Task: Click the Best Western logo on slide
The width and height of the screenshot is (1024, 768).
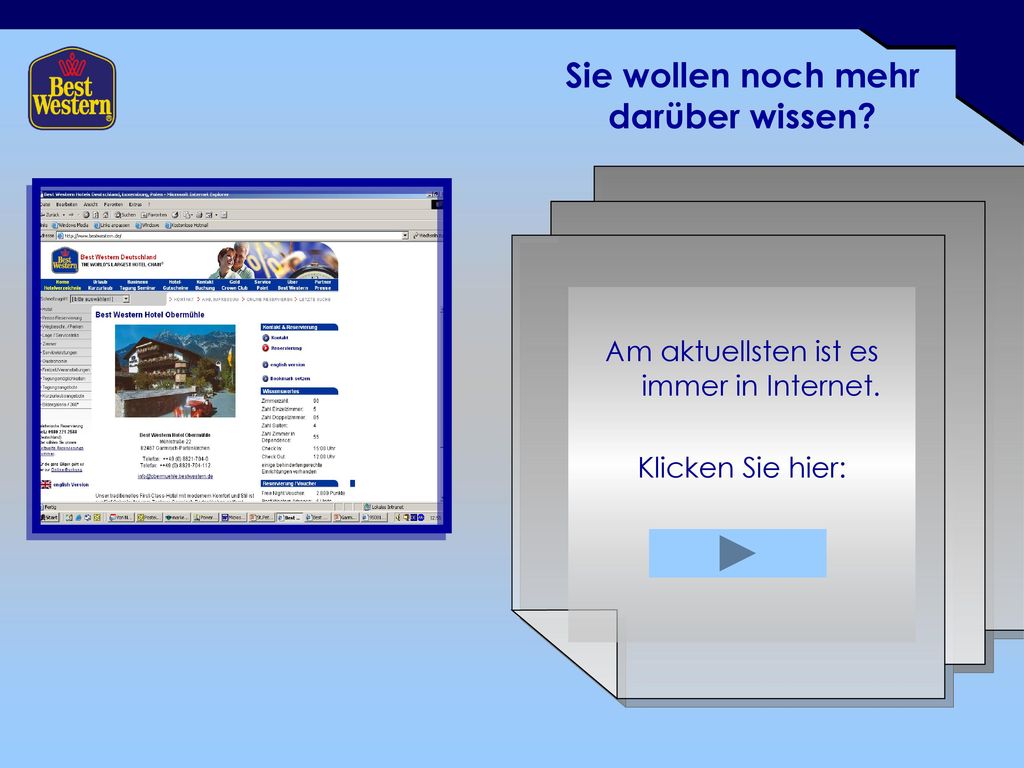Action: (72, 88)
